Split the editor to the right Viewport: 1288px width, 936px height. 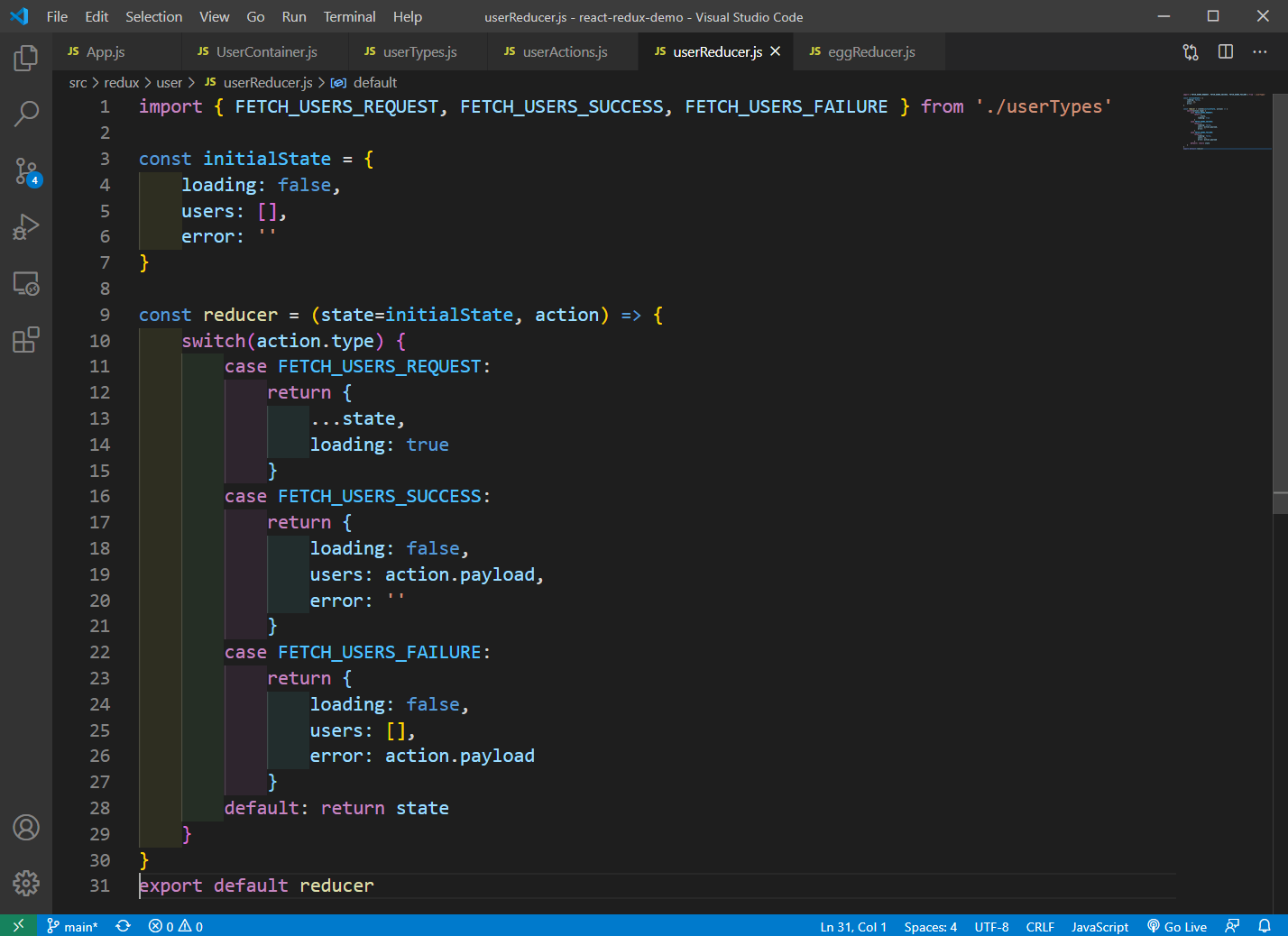pos(1226,52)
